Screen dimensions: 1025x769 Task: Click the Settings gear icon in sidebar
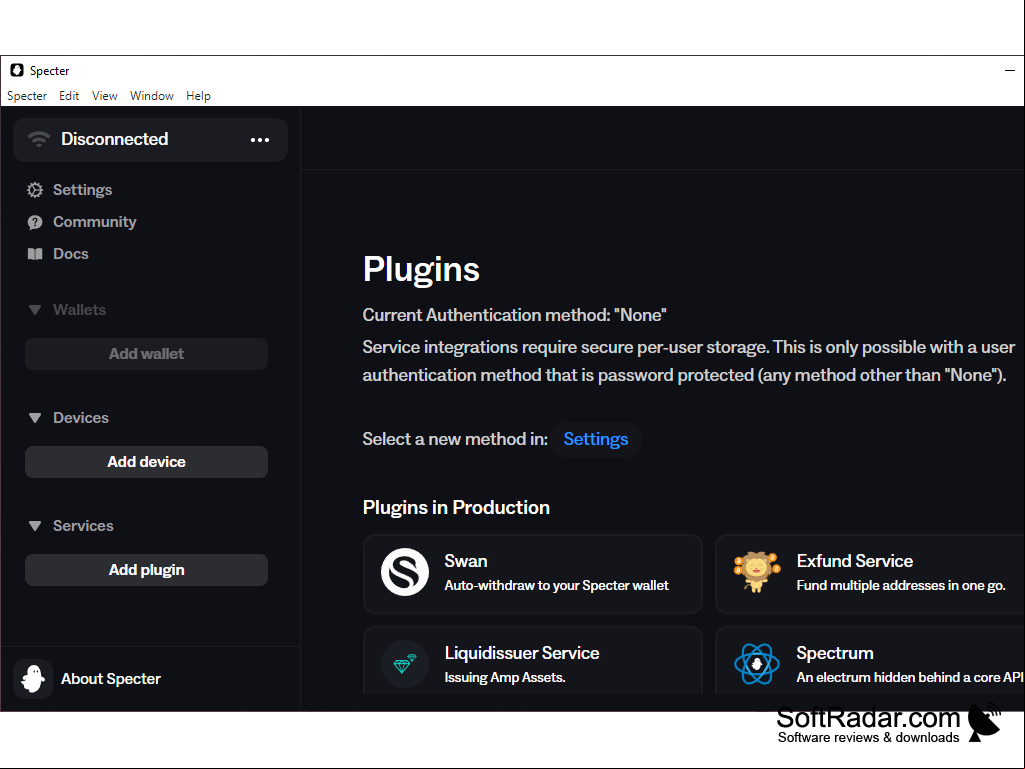[35, 190]
